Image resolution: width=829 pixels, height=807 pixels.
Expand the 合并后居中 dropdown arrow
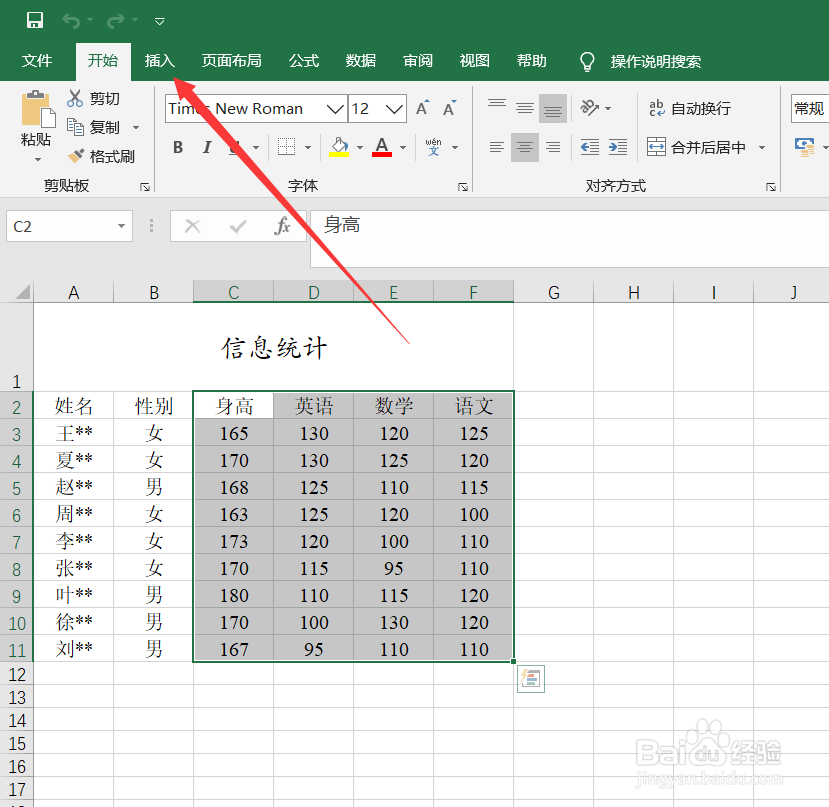[x=762, y=148]
